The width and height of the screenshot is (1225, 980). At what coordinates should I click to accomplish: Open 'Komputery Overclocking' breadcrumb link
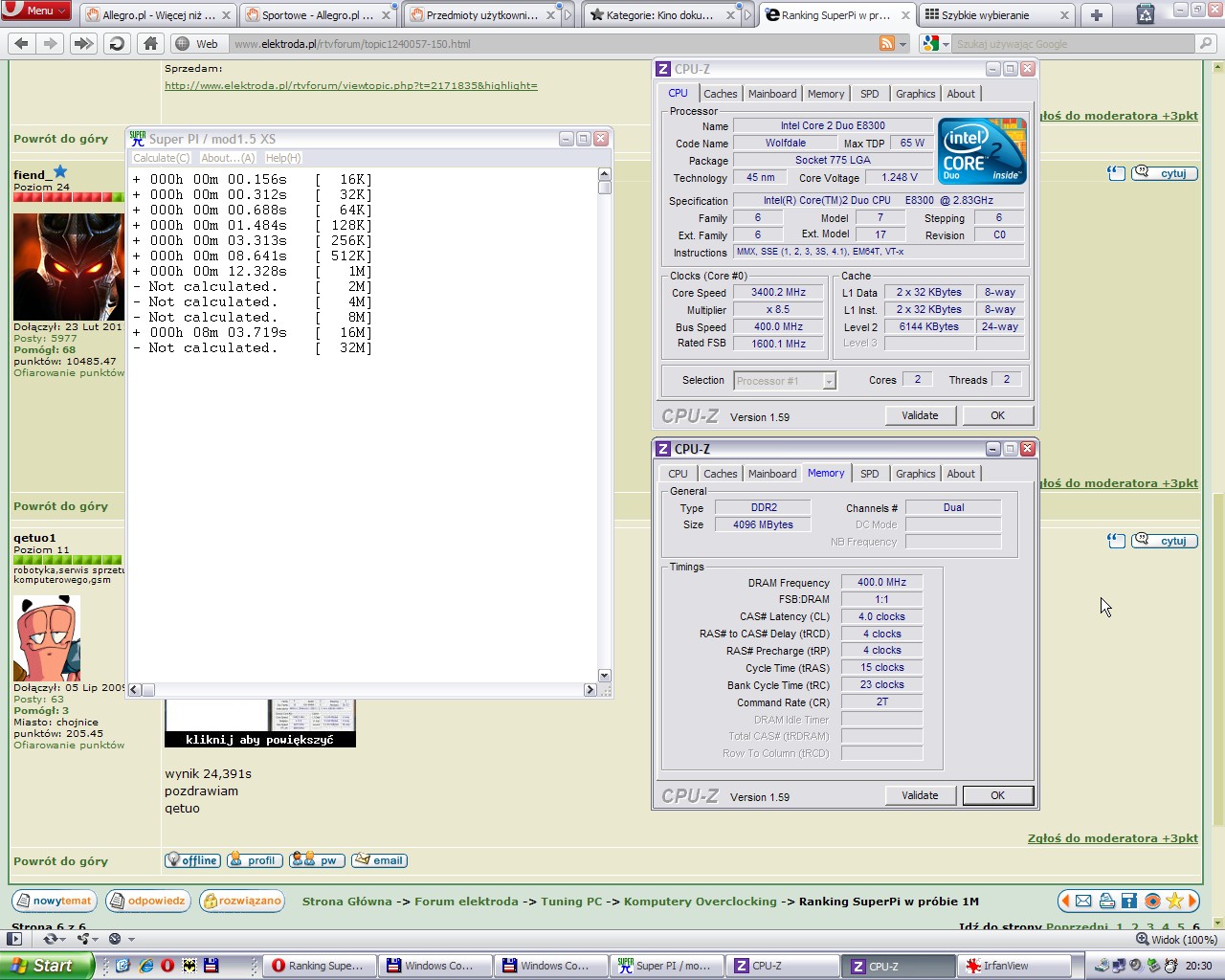tap(701, 902)
